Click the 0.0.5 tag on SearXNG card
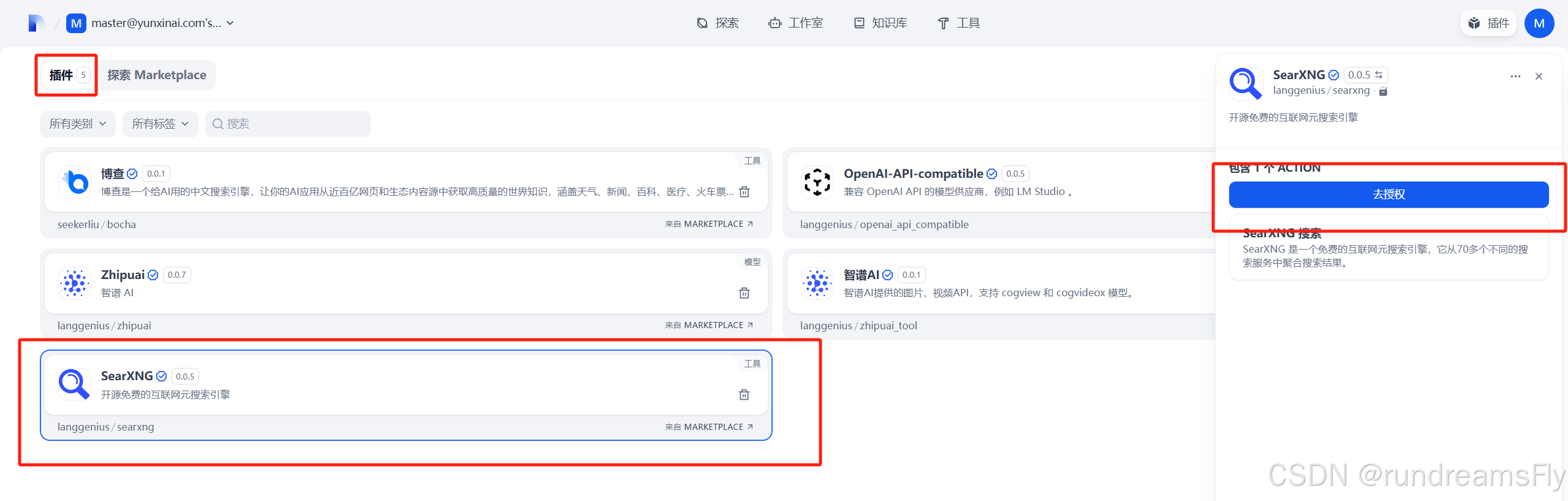 tap(185, 377)
